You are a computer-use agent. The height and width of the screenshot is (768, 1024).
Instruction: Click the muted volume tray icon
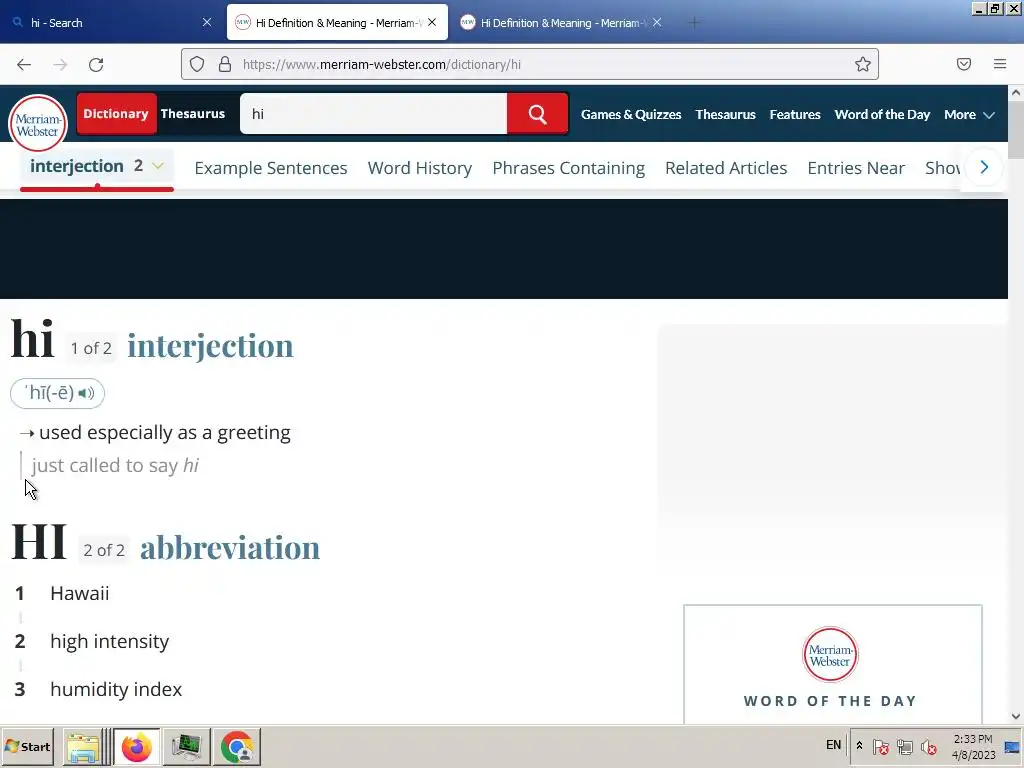coord(929,746)
